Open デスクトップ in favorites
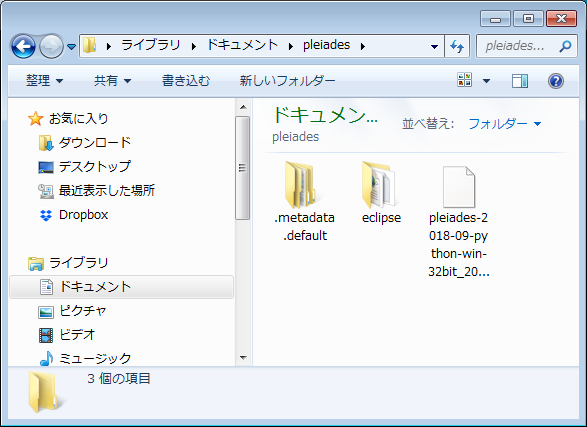 pyautogui.click(x=85, y=167)
